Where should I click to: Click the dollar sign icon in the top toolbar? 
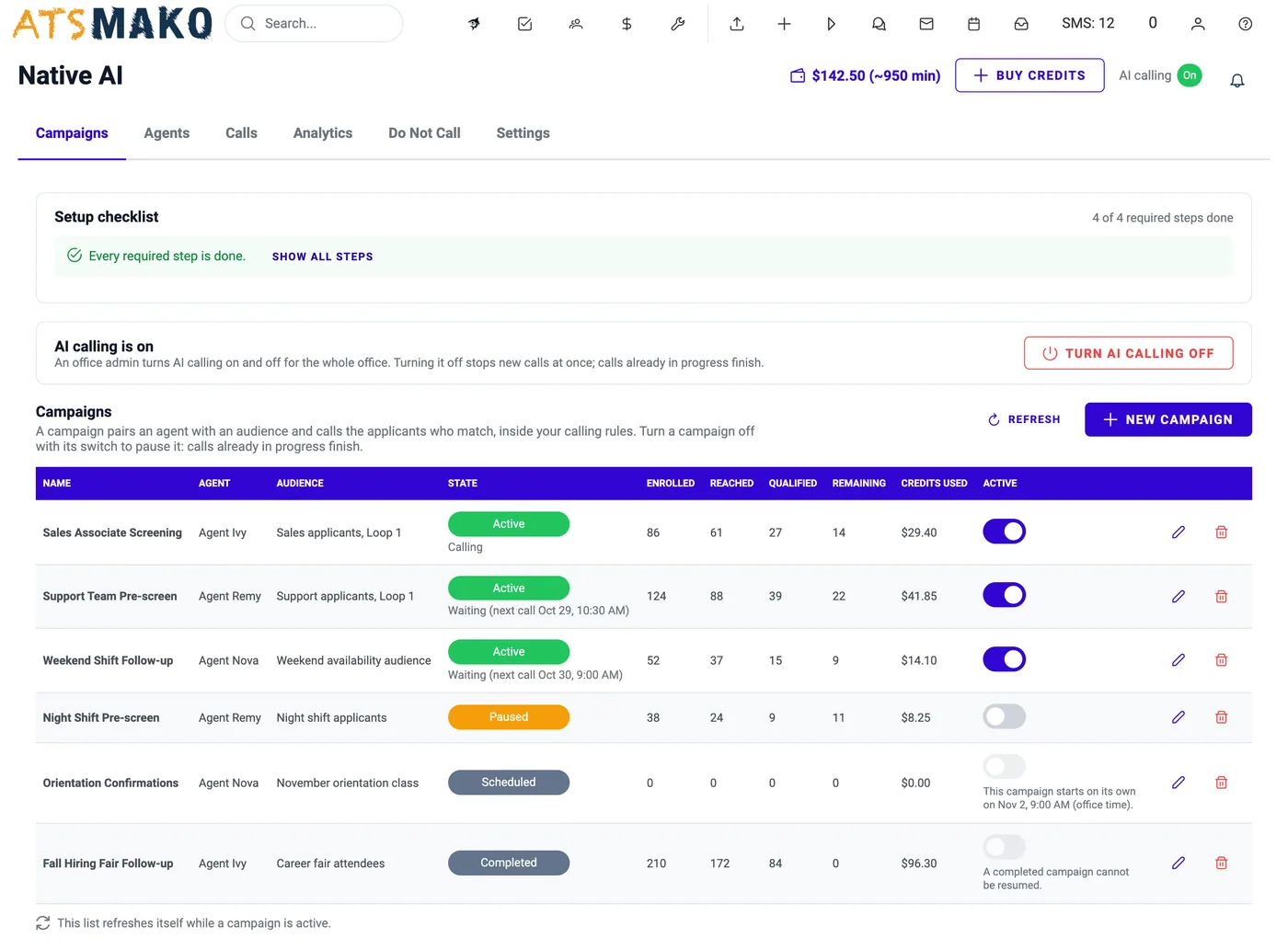click(627, 24)
